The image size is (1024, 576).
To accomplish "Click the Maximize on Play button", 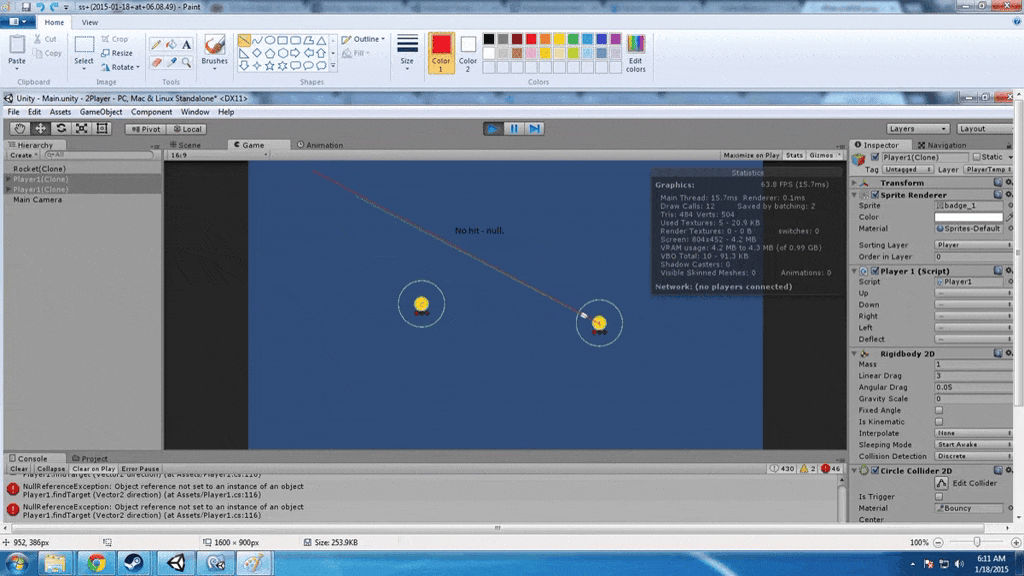I will tap(751, 155).
